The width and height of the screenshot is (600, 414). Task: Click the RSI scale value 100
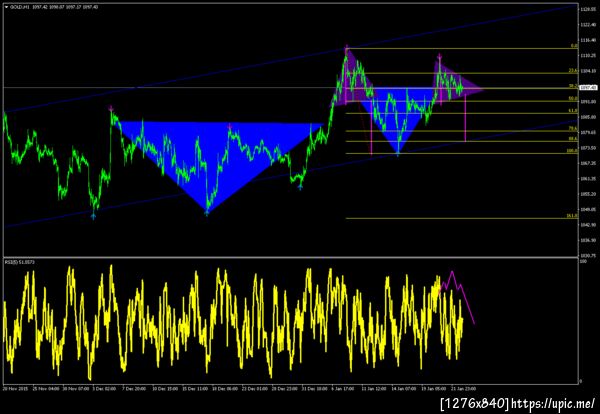[x=584, y=262]
